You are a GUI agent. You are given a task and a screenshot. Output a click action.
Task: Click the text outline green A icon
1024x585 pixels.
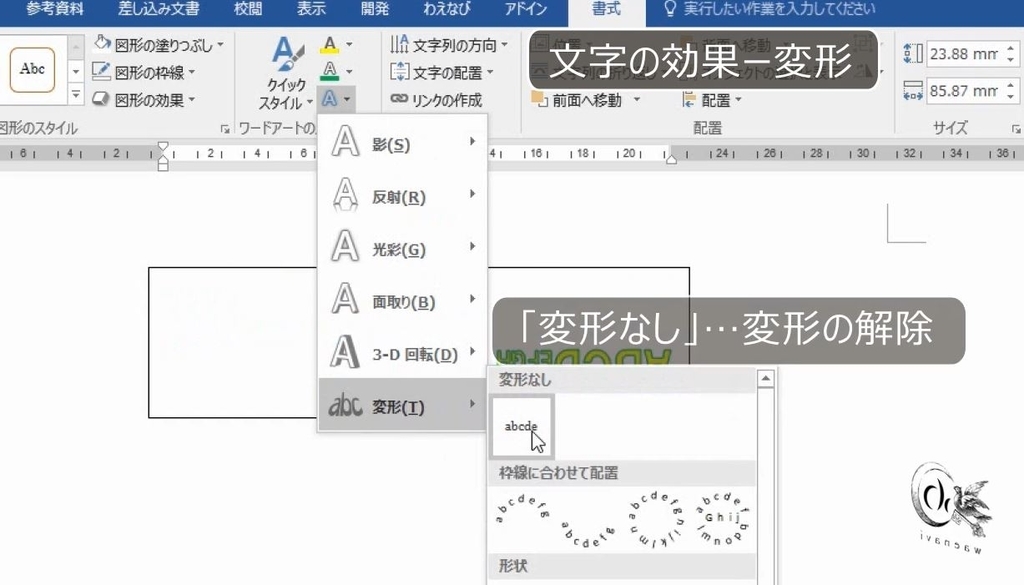pyautogui.click(x=330, y=71)
